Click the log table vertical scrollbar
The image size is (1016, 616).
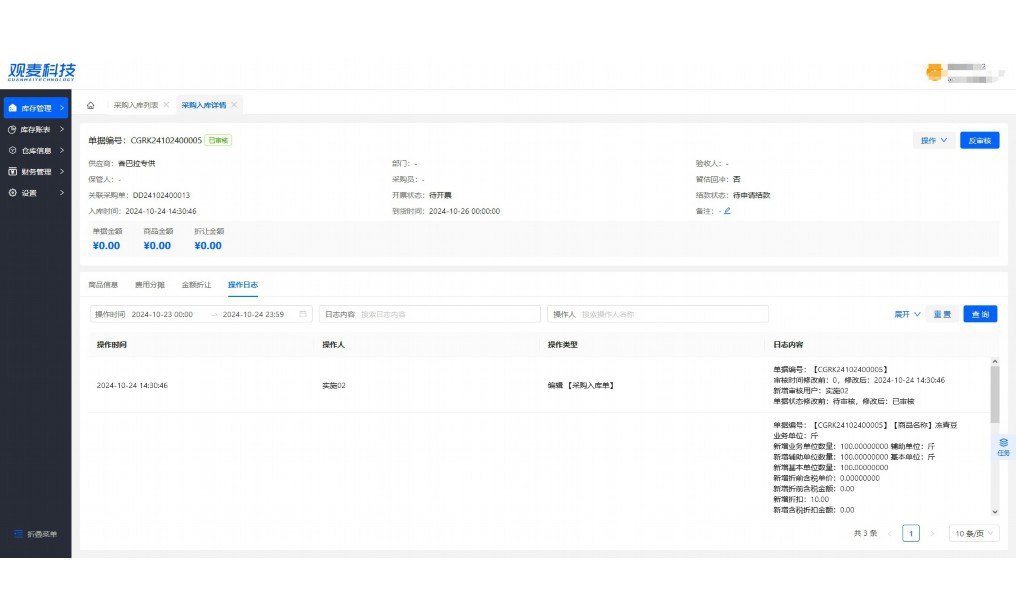pyautogui.click(x=994, y=395)
